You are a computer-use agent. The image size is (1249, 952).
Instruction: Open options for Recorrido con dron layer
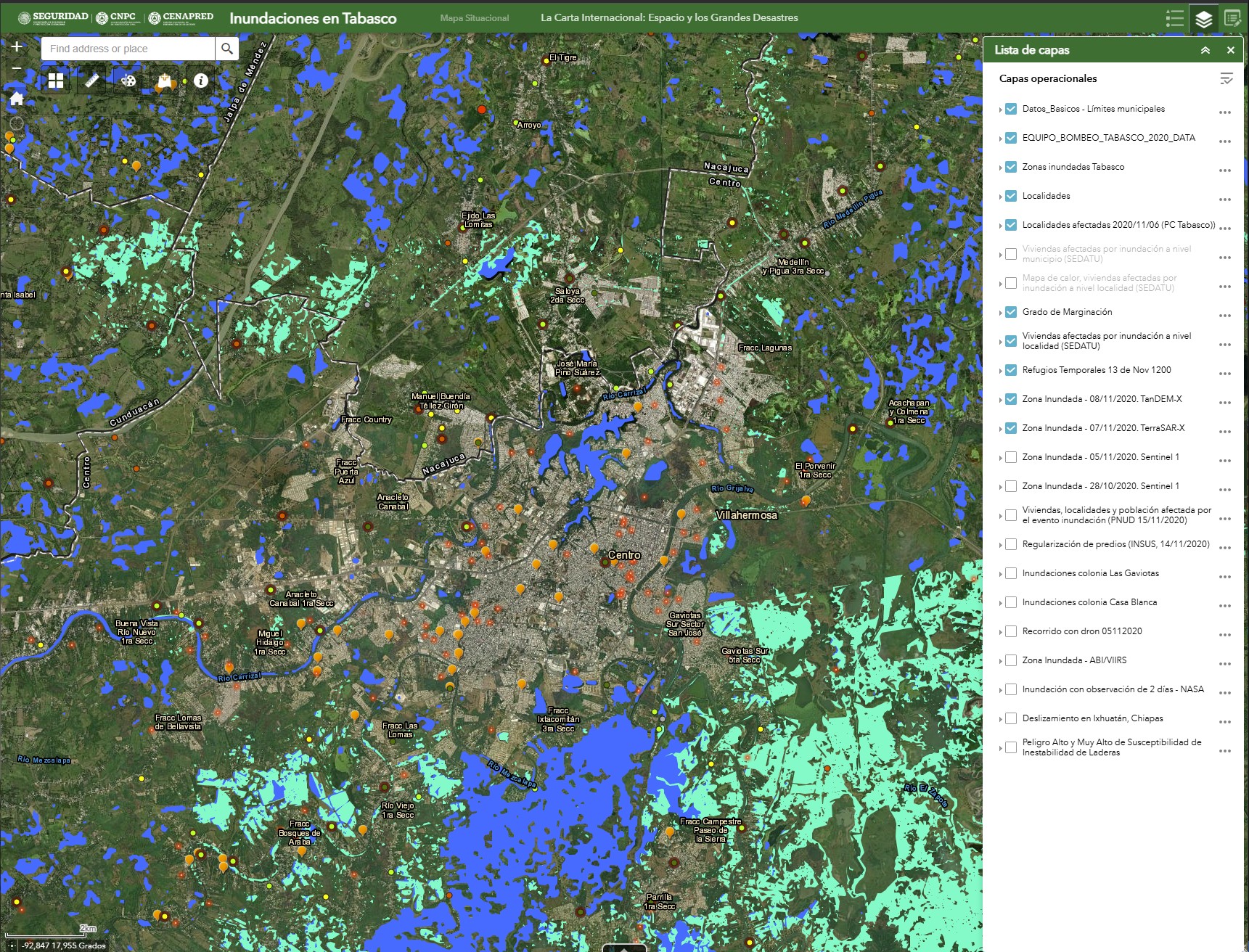pyautogui.click(x=1225, y=635)
